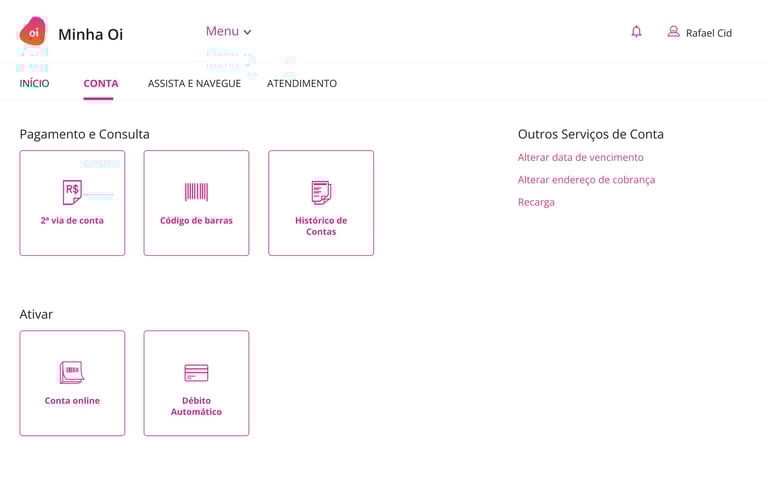Open the 2ª via de conta label
The height and width of the screenshot is (477, 768).
coord(72,220)
